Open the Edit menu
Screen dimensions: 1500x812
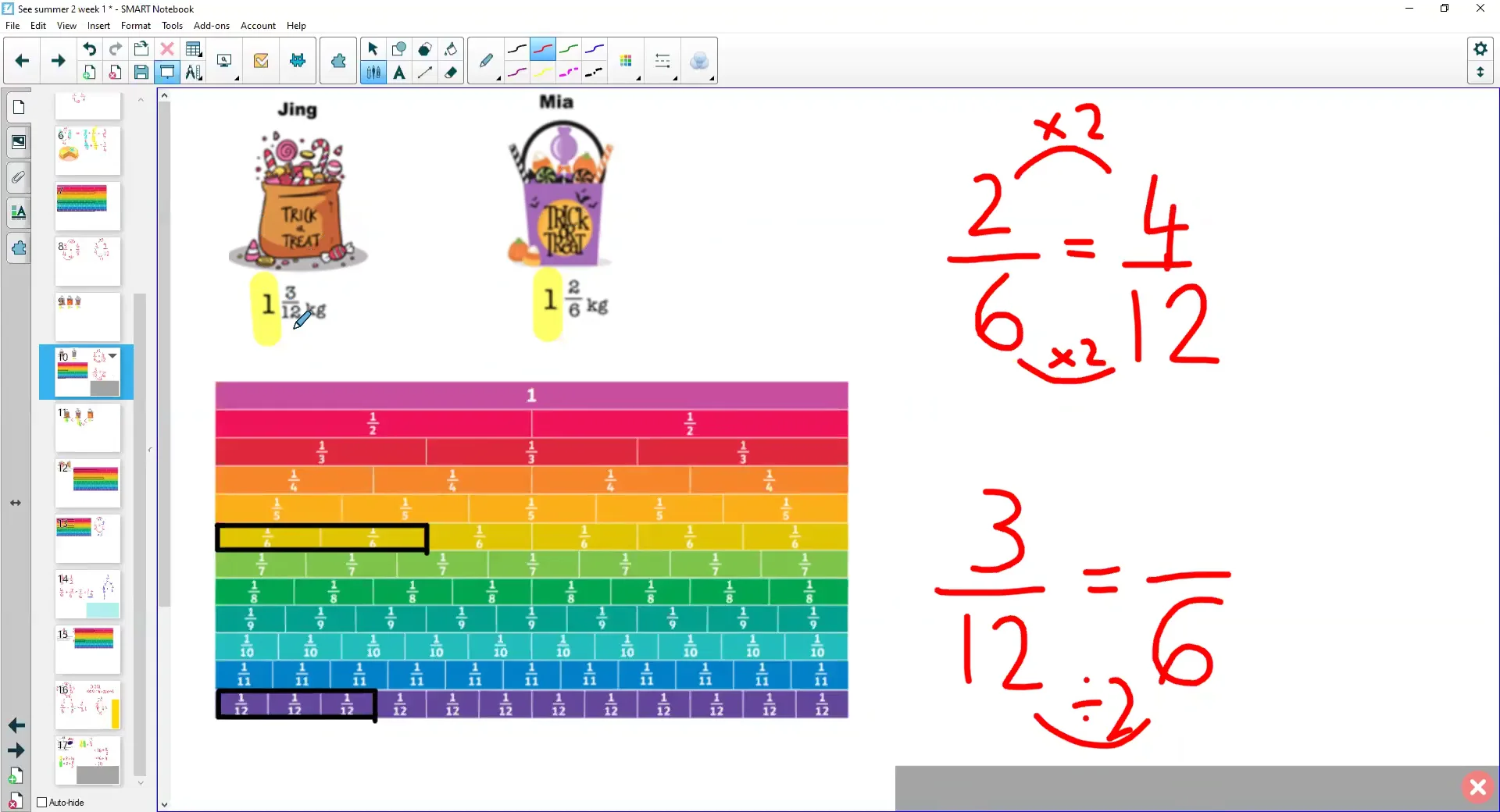38,26
